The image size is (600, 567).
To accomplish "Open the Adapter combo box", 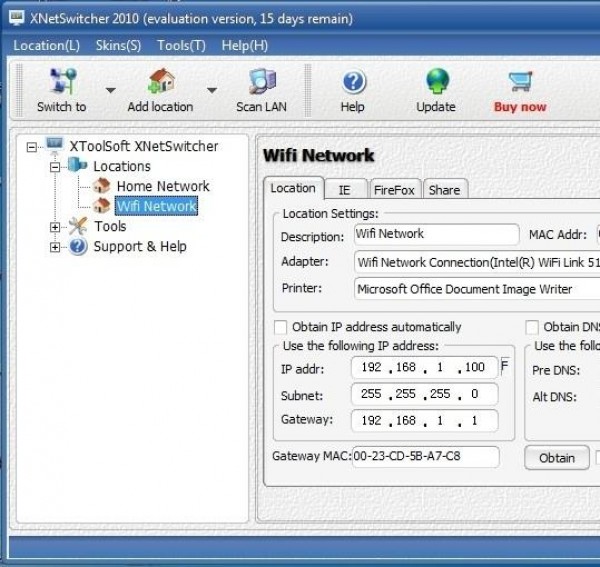I will click(x=477, y=262).
